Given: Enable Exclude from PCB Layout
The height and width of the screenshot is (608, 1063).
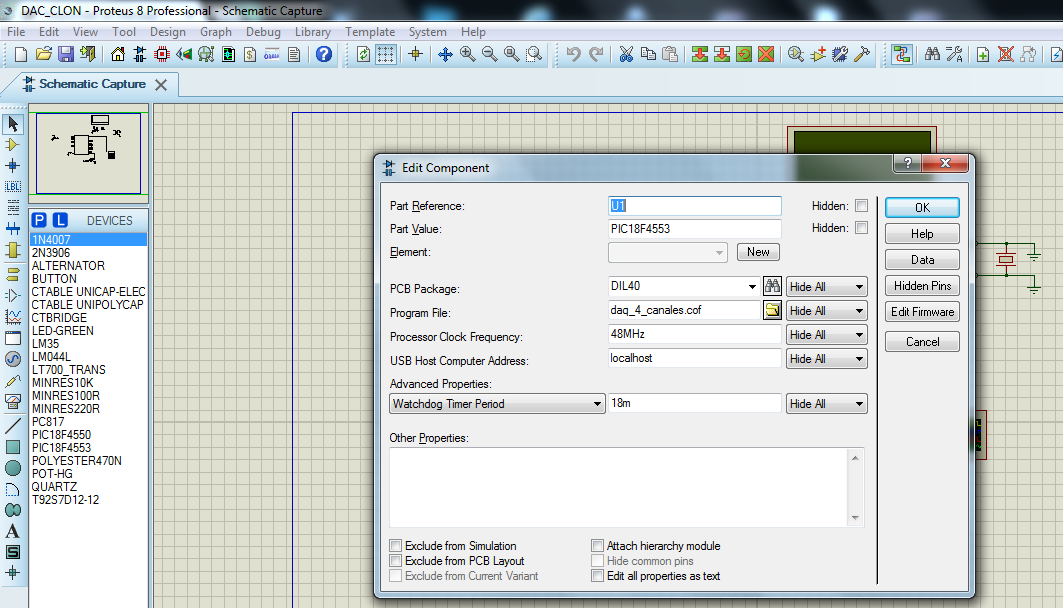Looking at the screenshot, I should (395, 561).
